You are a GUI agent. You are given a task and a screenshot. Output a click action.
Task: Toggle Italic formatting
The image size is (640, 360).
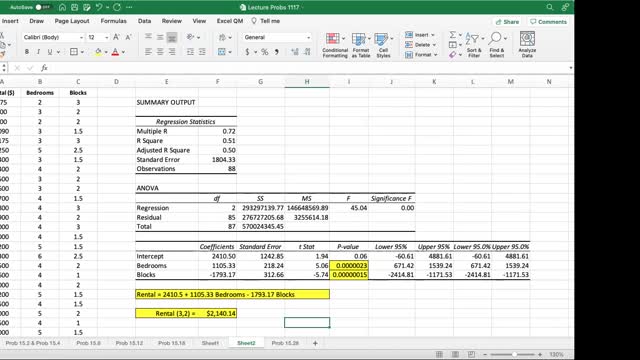(38, 52)
